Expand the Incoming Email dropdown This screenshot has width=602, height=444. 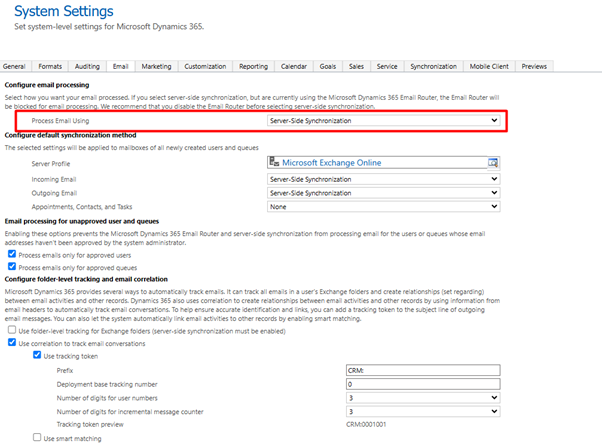[383, 179]
